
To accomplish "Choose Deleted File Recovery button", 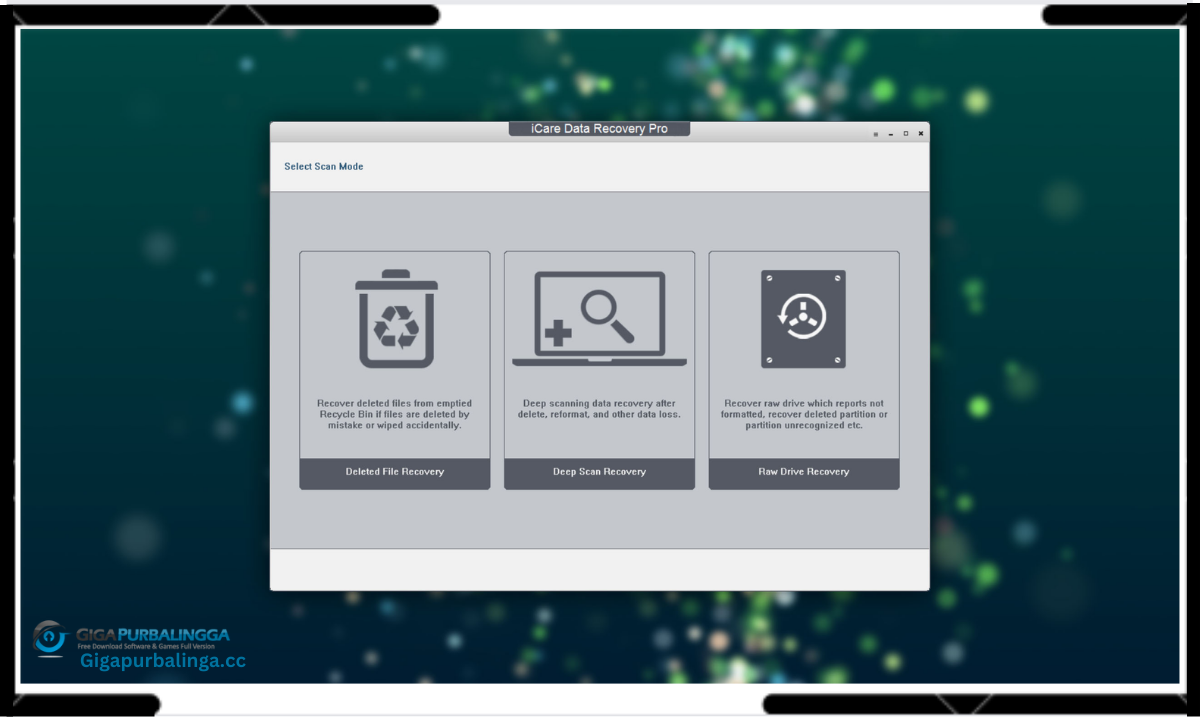I will [x=395, y=472].
